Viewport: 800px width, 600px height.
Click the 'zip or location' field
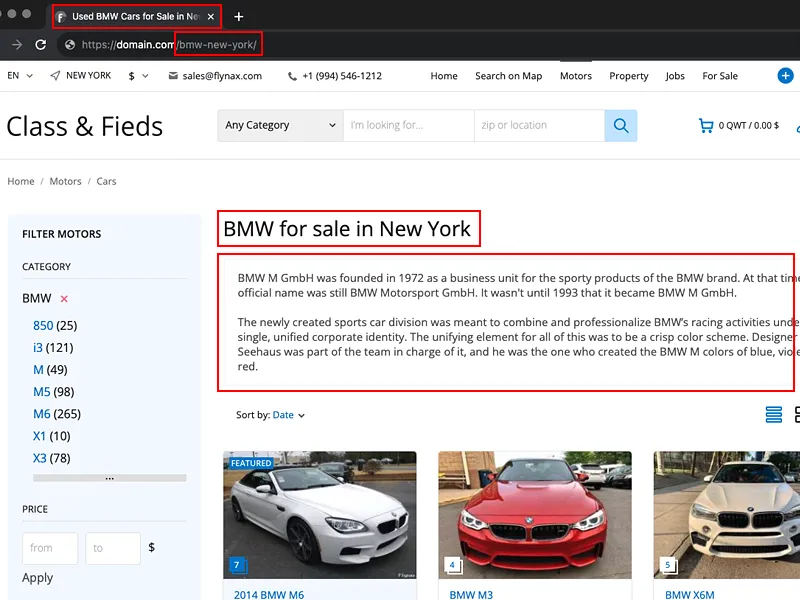[x=540, y=126]
